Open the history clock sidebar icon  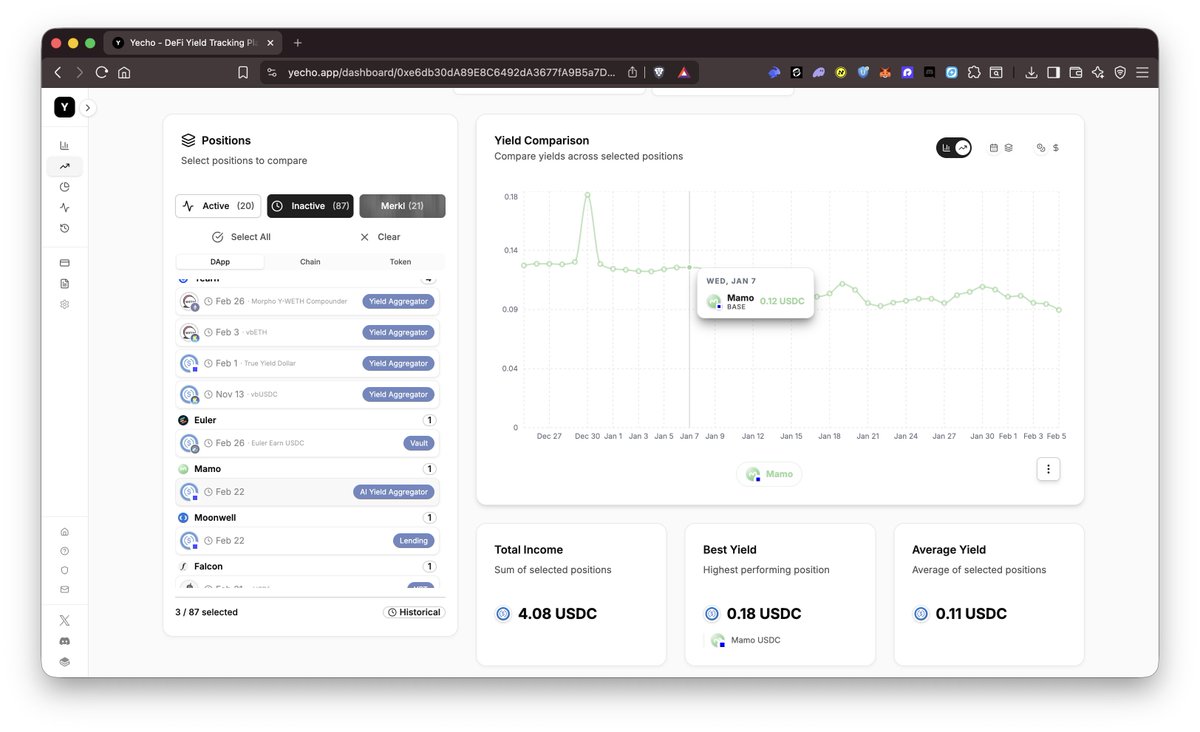(64, 228)
